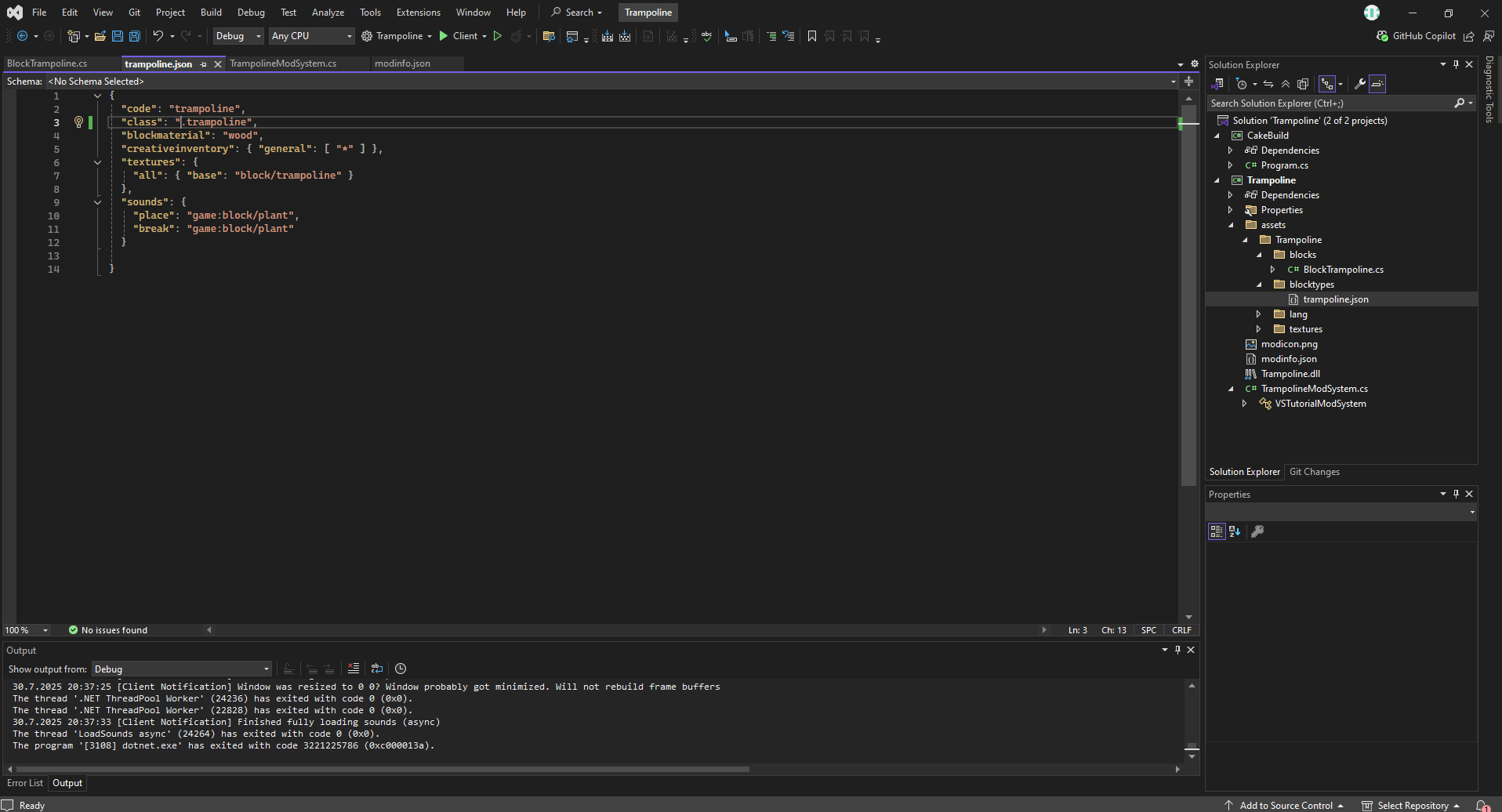This screenshot has height=812, width=1502.
Task: Open the wrench Properties icon in Solution Explorer
Action: tap(1360, 84)
